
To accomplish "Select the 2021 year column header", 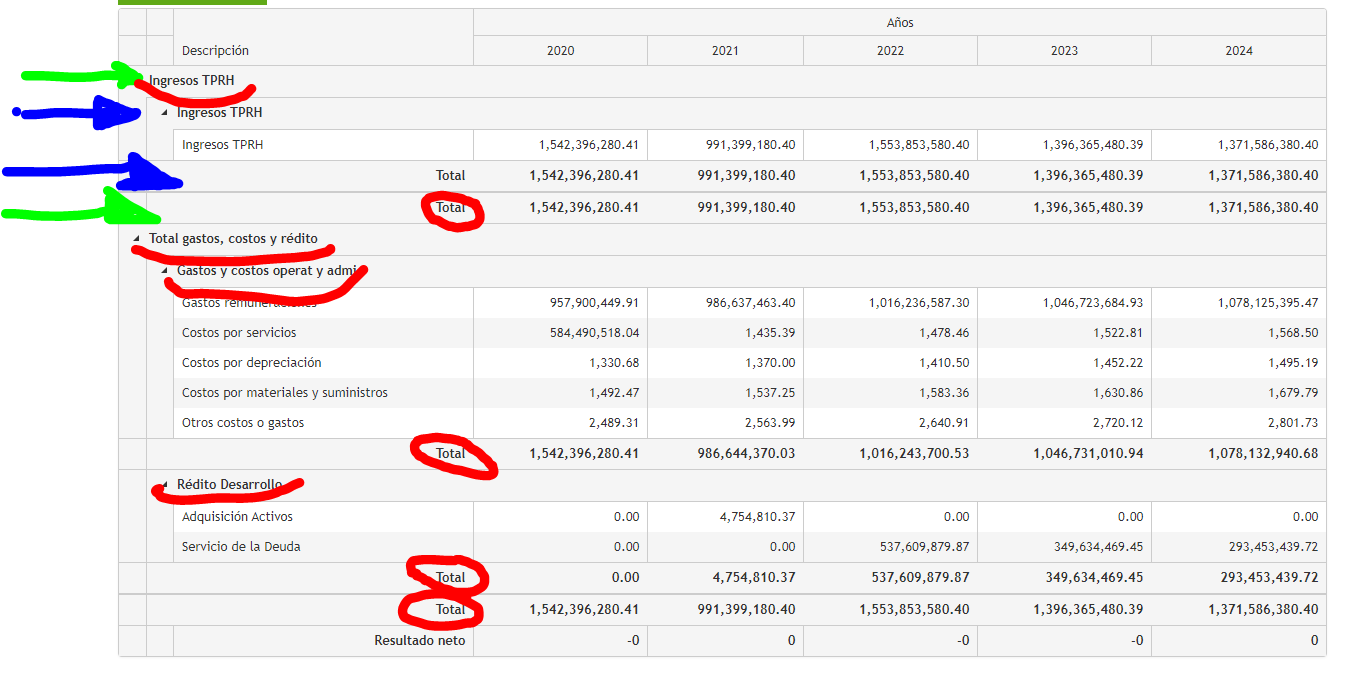I will pyautogui.click(x=725, y=51).
